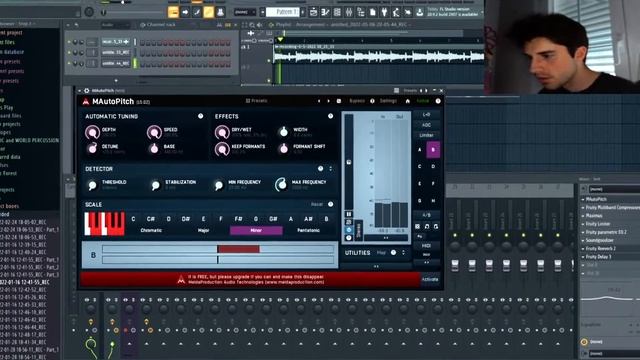Click the audio waveform clip in Playlist
640x360 pixels.
tap(379, 55)
